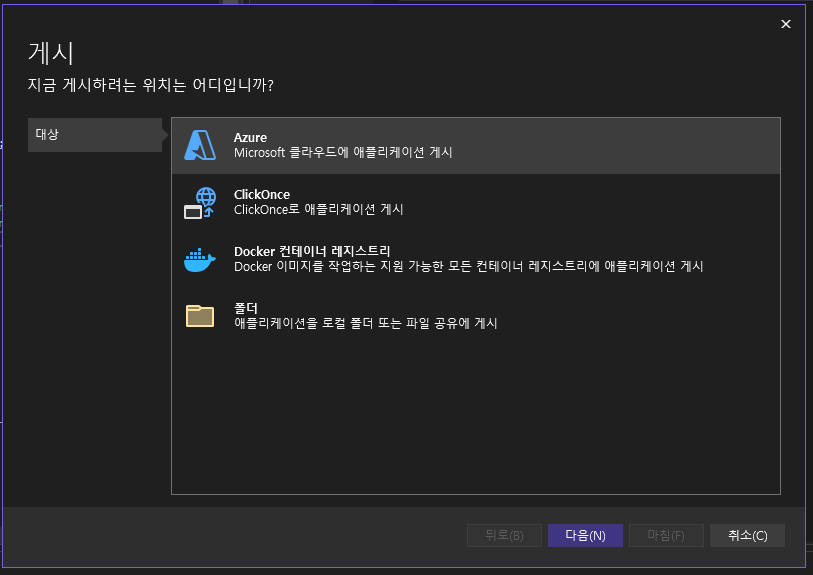Click 'Docker 이미지를 작업하는' description line
The image size is (813, 575).
tap(468, 267)
